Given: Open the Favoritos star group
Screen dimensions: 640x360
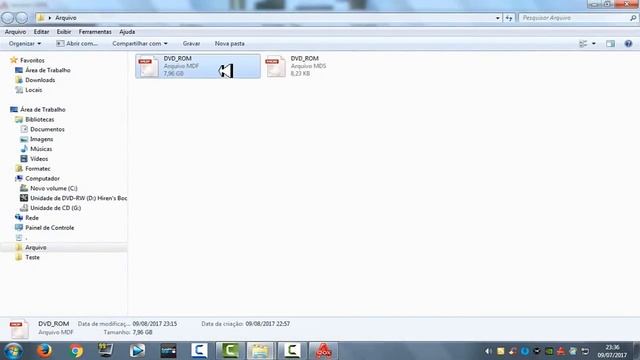Looking at the screenshot, I should coord(27,60).
